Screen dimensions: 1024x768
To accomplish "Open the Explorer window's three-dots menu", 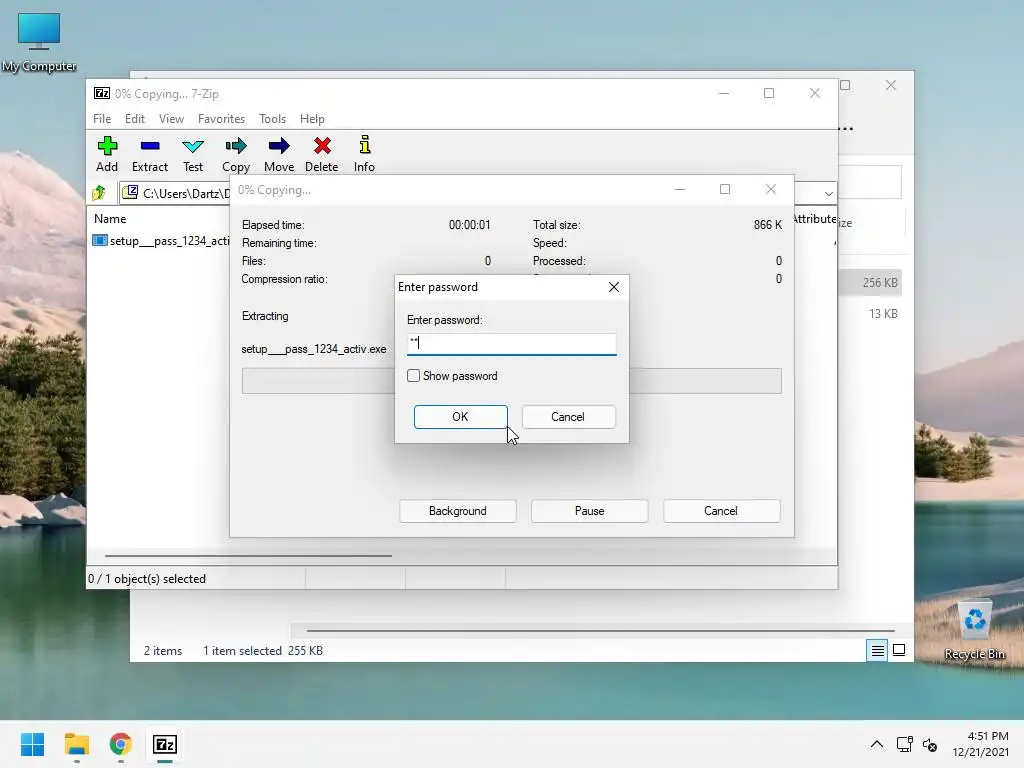I will point(846,129).
